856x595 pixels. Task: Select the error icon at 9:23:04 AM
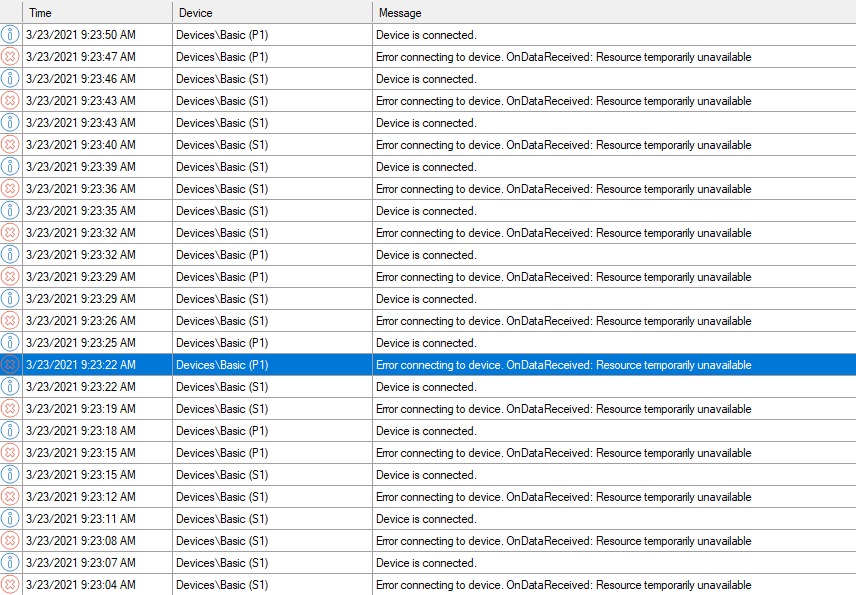pos(10,585)
